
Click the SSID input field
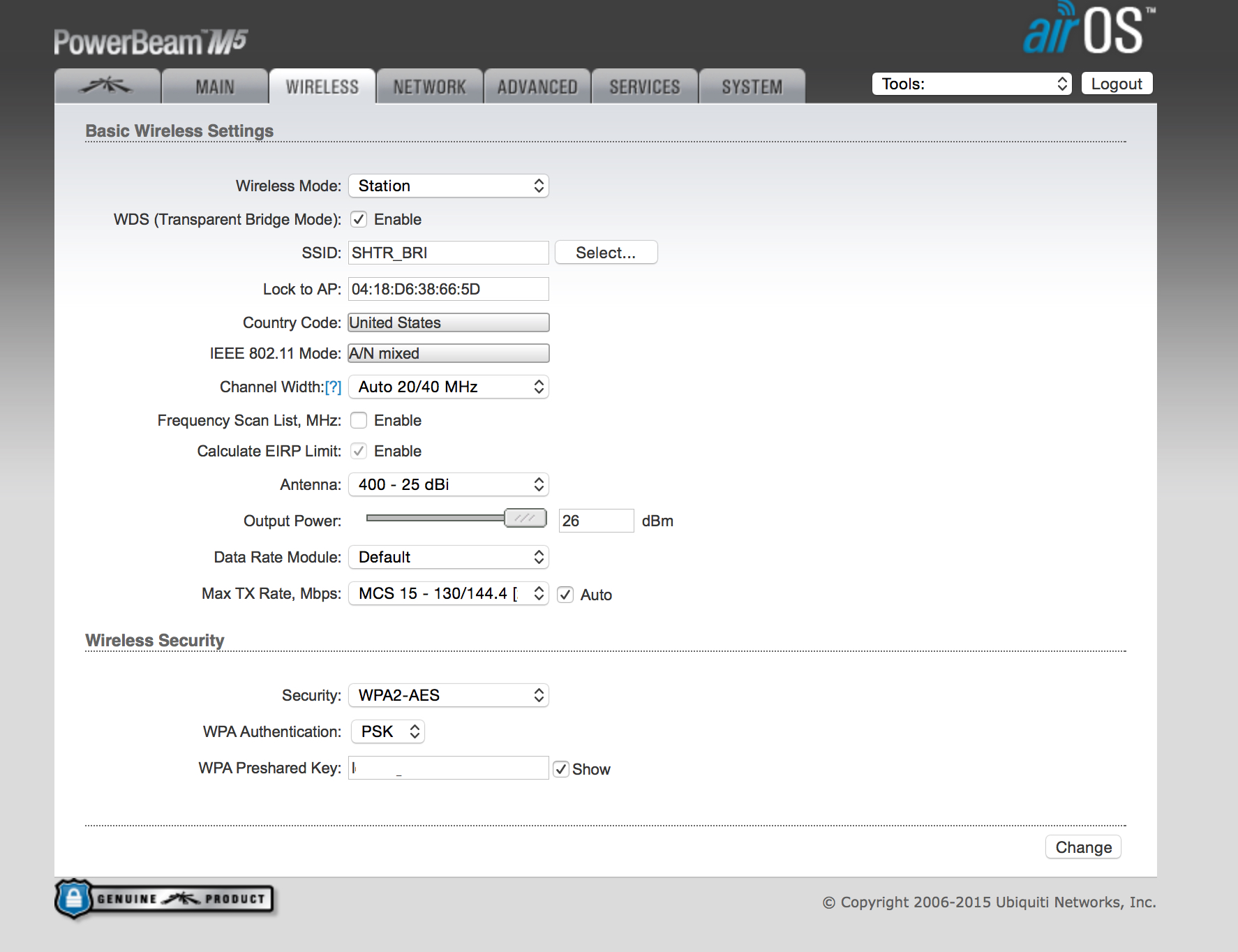(x=449, y=253)
